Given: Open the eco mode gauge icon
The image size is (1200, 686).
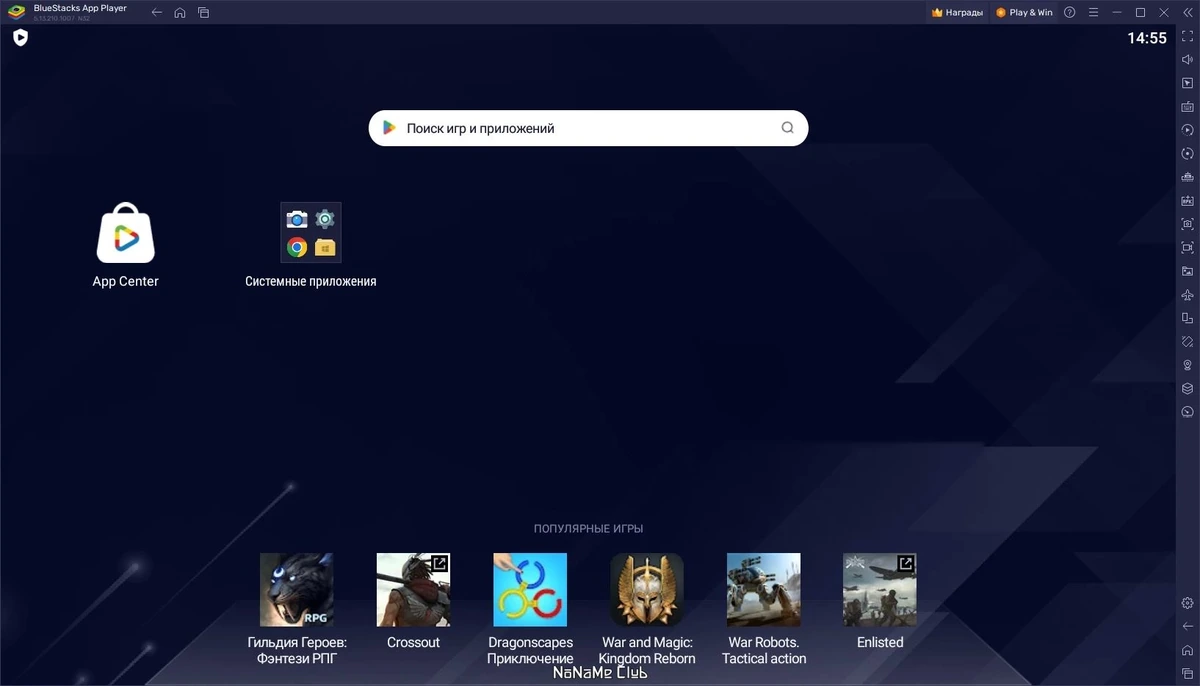Looking at the screenshot, I should point(1188,412).
